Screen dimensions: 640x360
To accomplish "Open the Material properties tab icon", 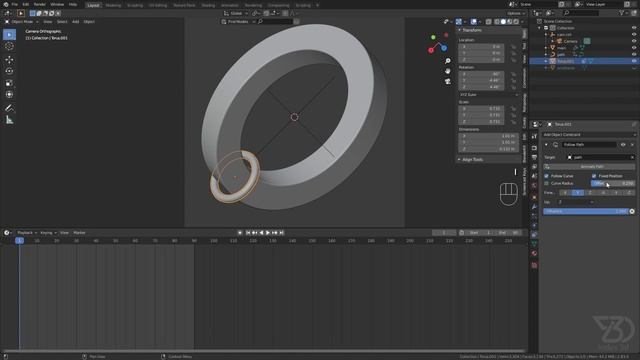I will point(534,253).
